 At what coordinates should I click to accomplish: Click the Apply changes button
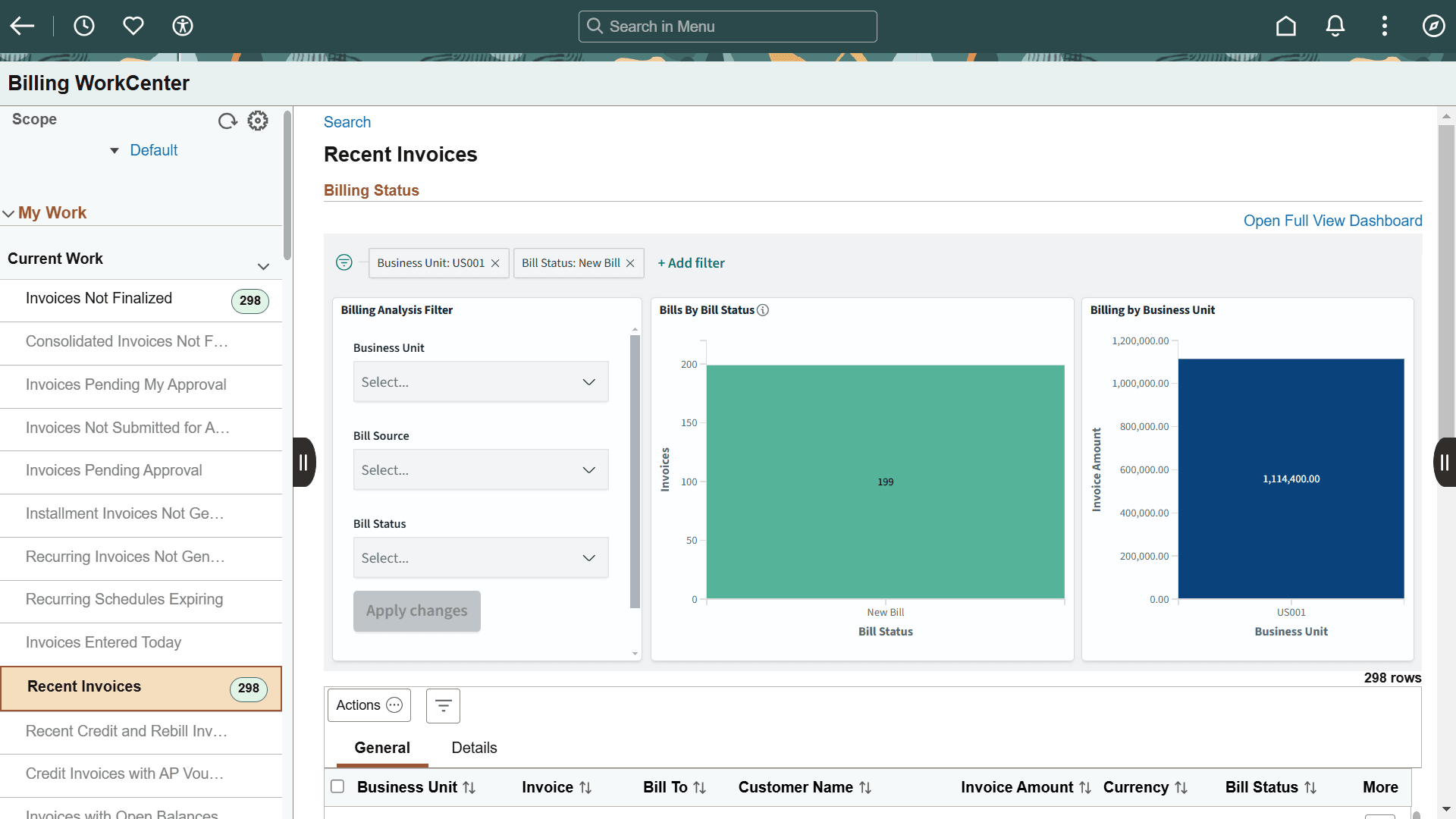[416, 610]
